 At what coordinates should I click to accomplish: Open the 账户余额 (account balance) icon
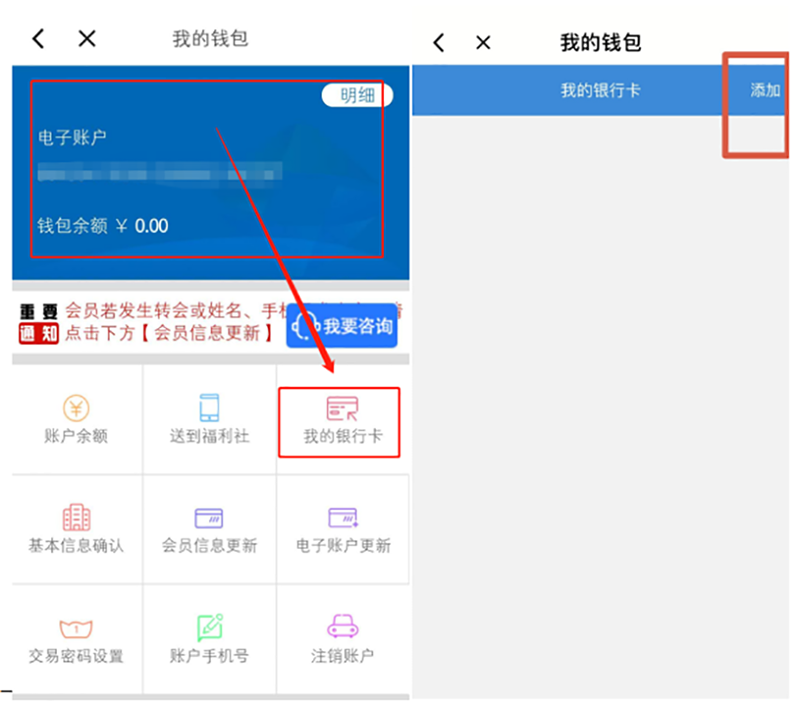pos(75,418)
